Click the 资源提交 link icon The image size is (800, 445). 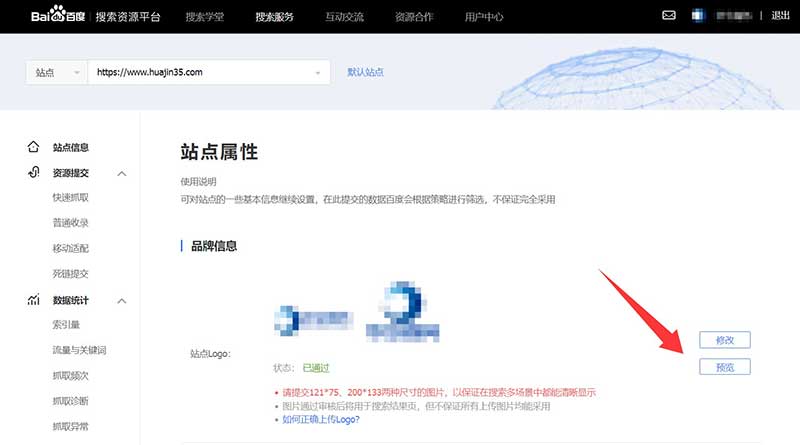[34, 173]
